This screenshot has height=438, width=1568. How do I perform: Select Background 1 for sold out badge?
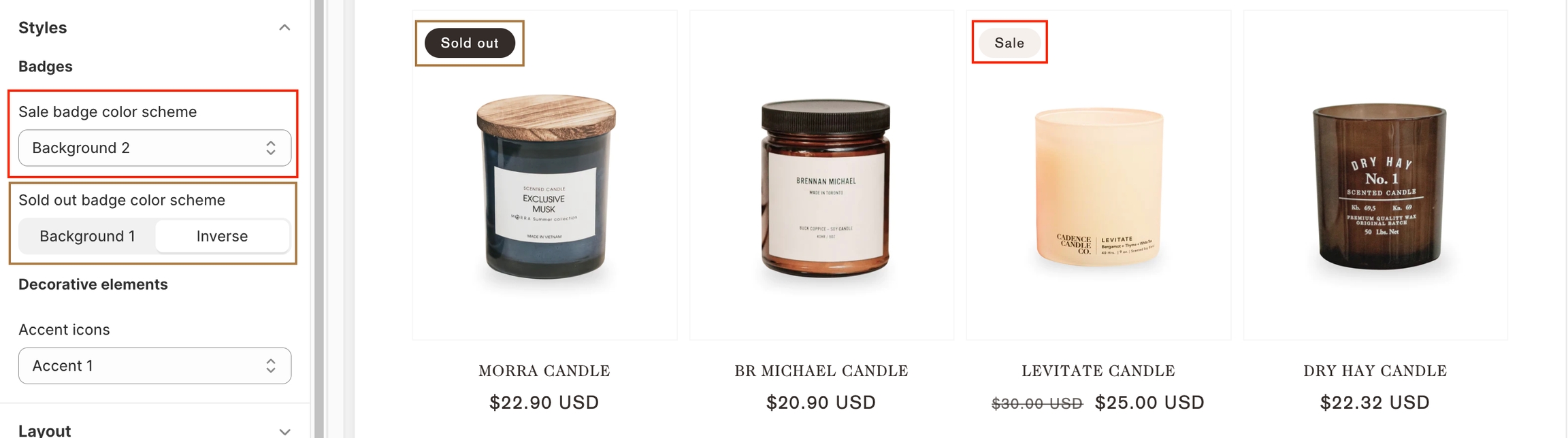pyautogui.click(x=87, y=236)
